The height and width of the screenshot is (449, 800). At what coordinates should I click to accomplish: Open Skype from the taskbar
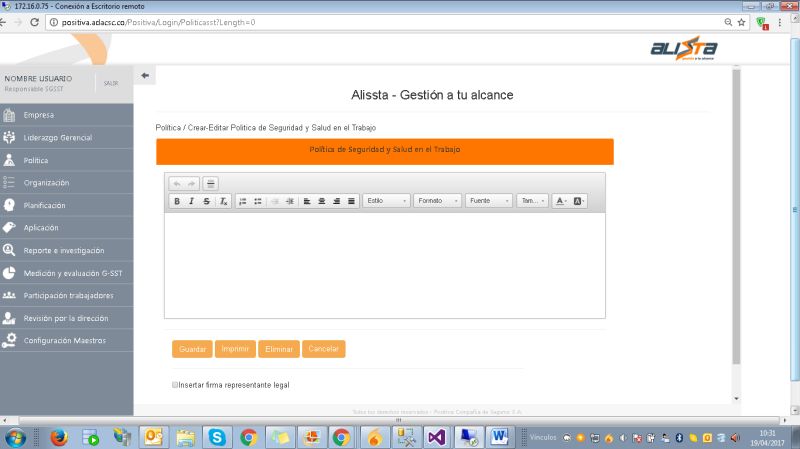pyautogui.click(x=217, y=438)
